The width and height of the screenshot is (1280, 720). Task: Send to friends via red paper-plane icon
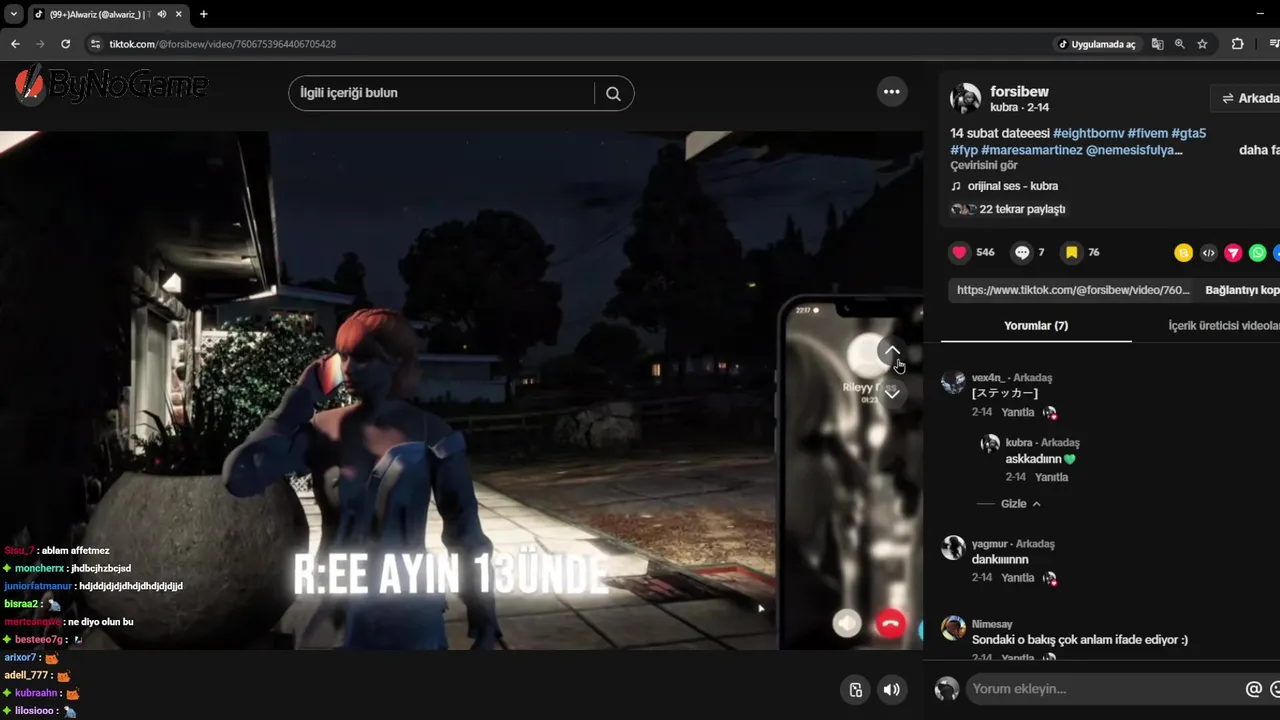[1233, 253]
